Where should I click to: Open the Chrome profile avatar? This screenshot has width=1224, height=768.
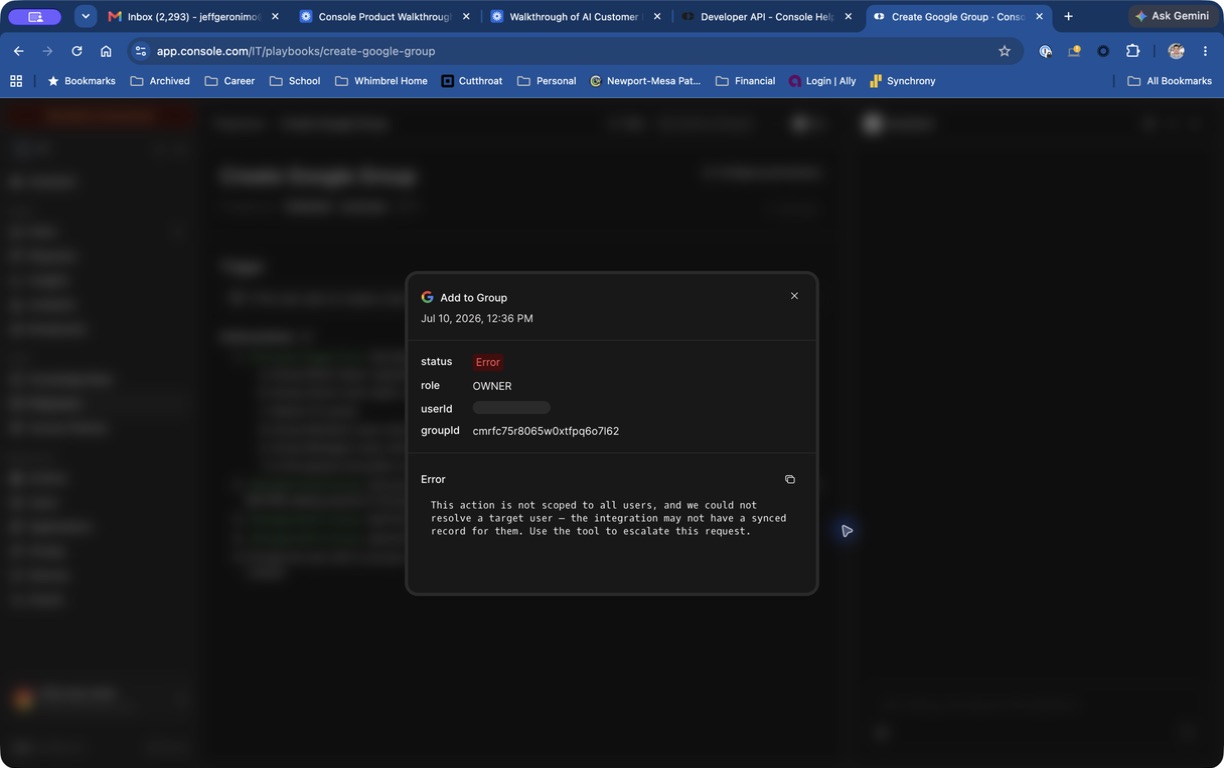point(1176,51)
